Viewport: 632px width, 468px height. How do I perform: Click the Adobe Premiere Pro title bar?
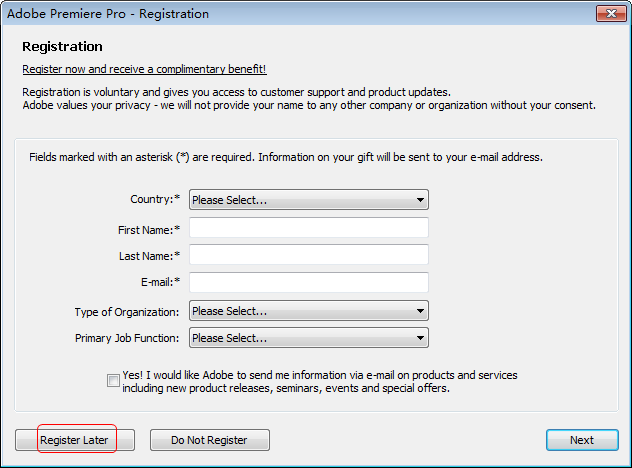pos(200,14)
